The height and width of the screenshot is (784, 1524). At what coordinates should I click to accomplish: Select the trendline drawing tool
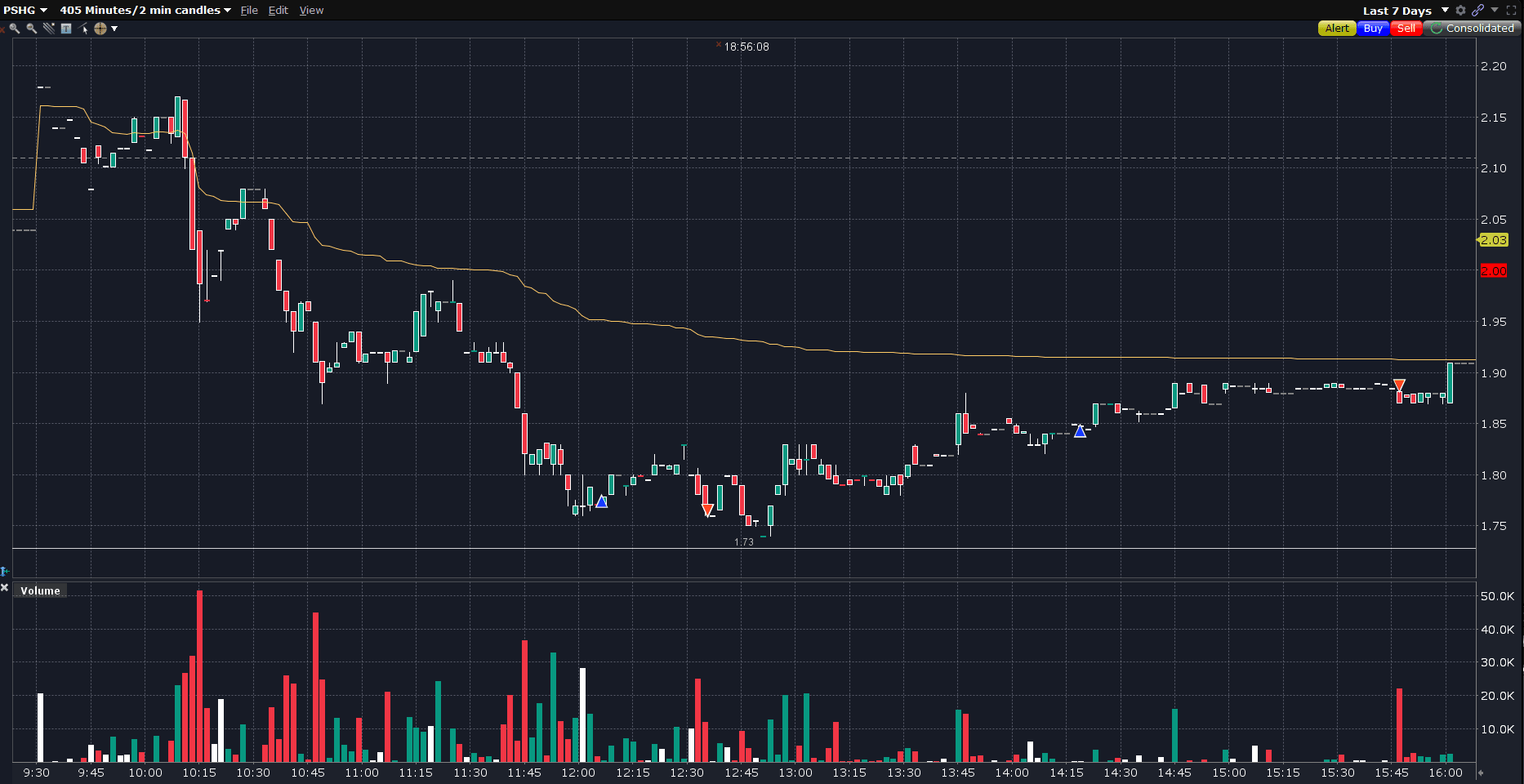click(49, 29)
